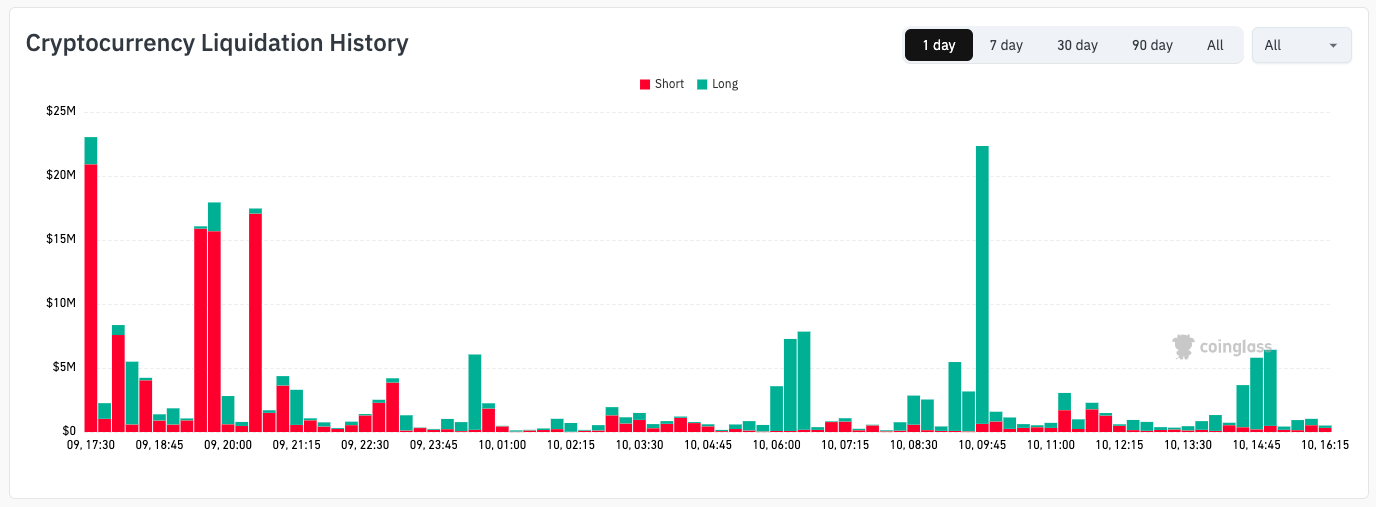Choose the 90 day range
1376x507 pixels.
pyautogui.click(x=1152, y=45)
